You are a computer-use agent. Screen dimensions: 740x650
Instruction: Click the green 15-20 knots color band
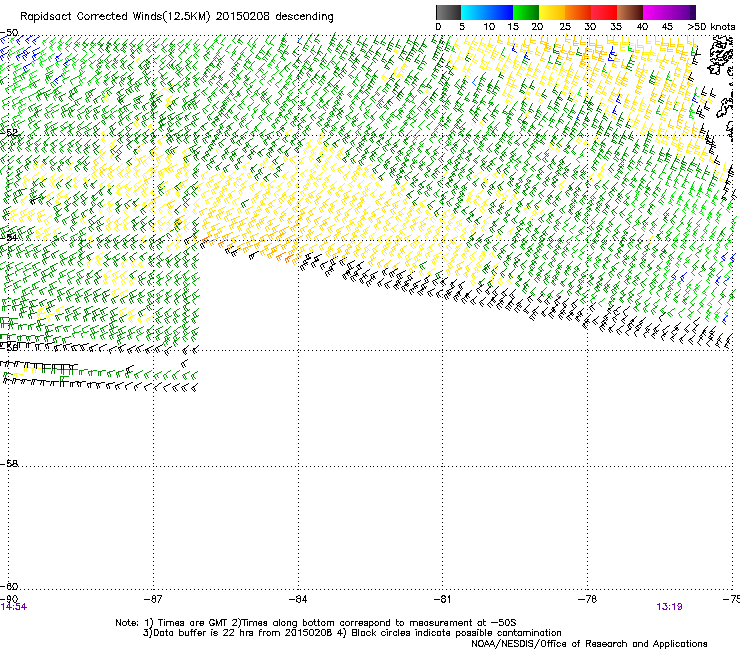click(526, 12)
